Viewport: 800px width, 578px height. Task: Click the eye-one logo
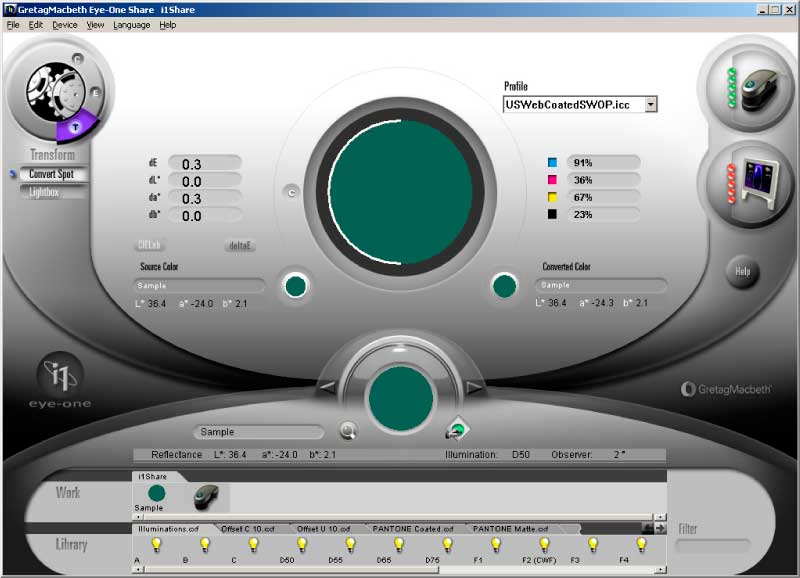[x=59, y=382]
